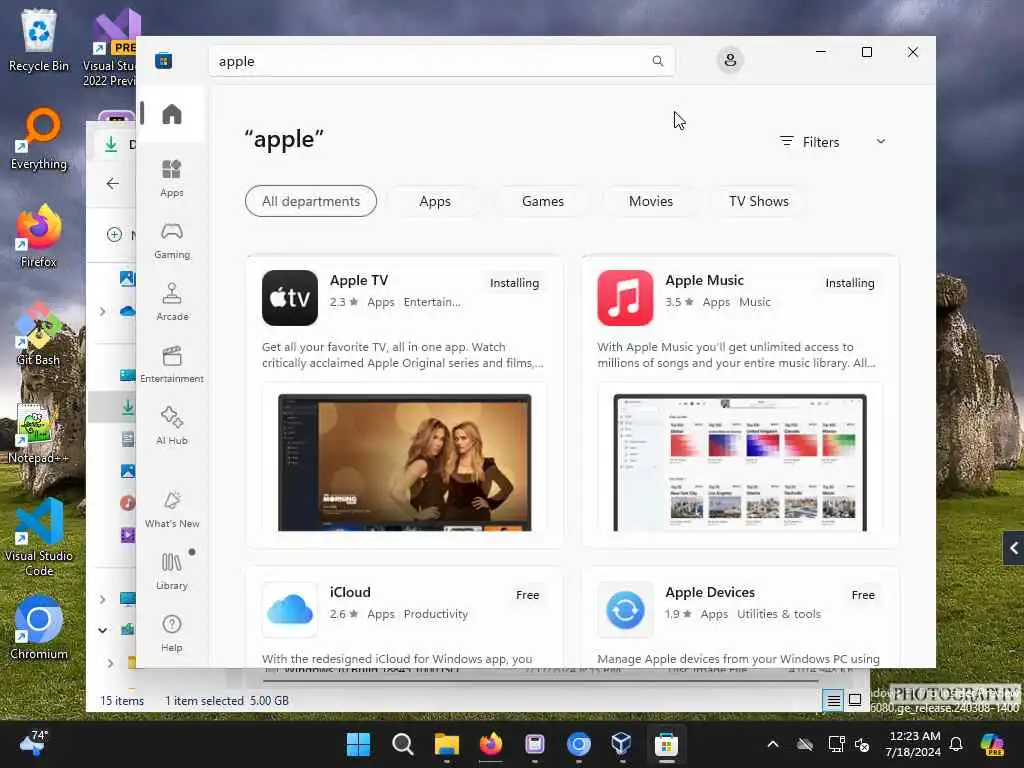Screen dimensions: 1024x768
Task: Select the Everything desktop shortcut
Action: click(x=39, y=139)
